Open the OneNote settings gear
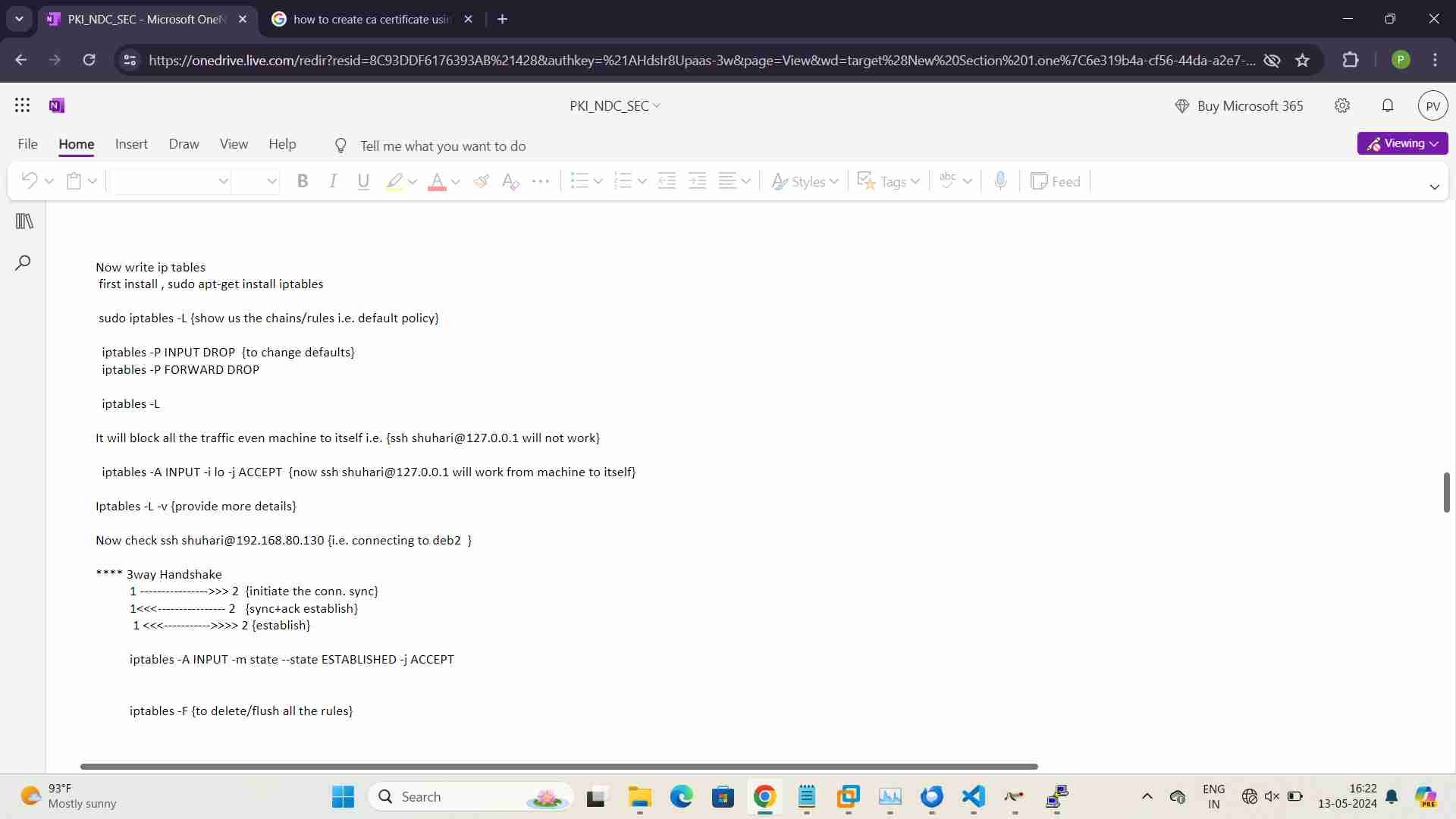 coord(1342,105)
